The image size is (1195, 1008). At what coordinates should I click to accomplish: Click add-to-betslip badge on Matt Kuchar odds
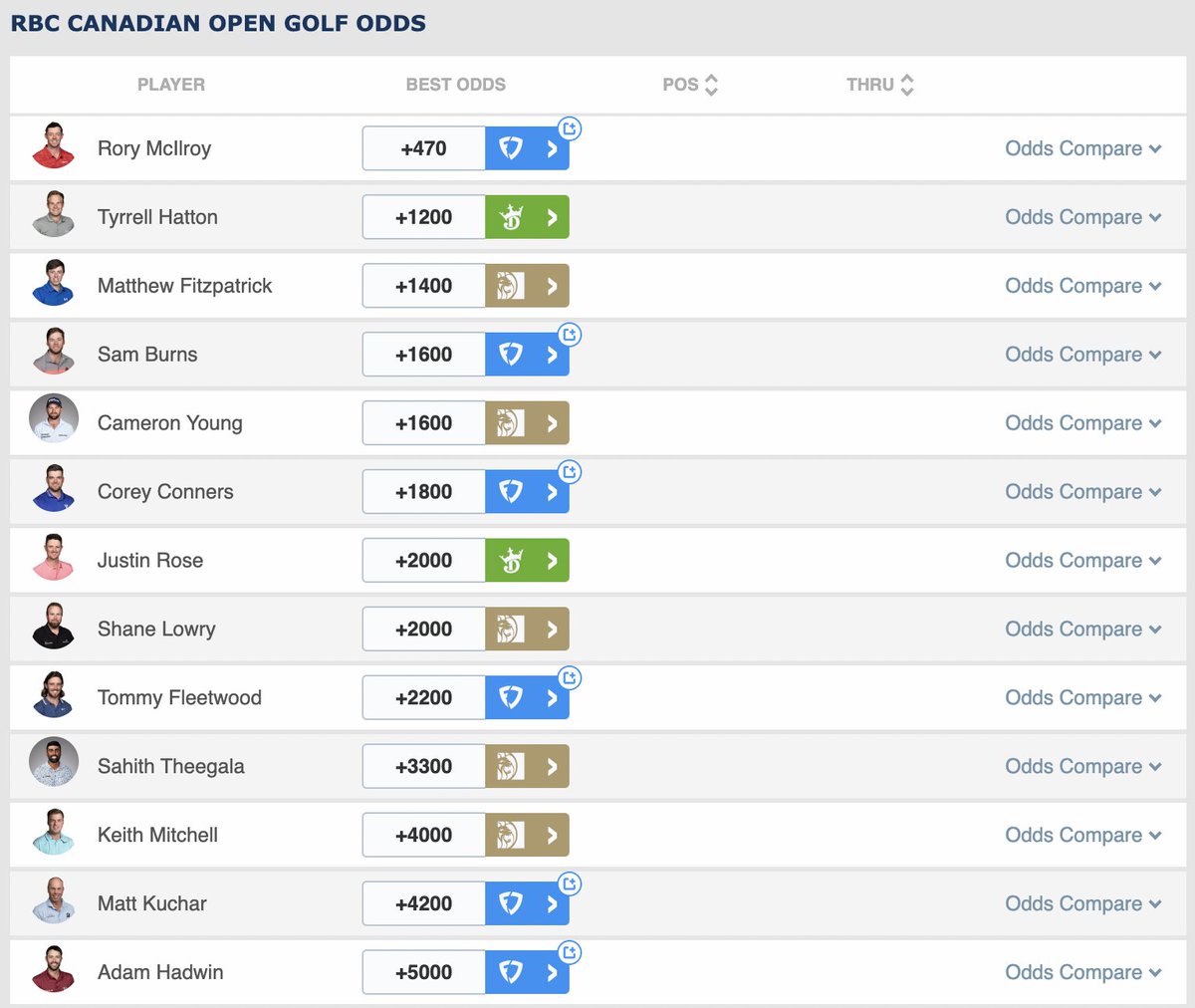(570, 884)
